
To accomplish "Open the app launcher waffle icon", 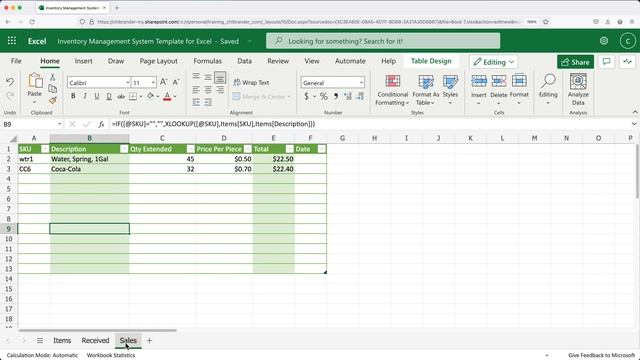I will pos(12,41).
